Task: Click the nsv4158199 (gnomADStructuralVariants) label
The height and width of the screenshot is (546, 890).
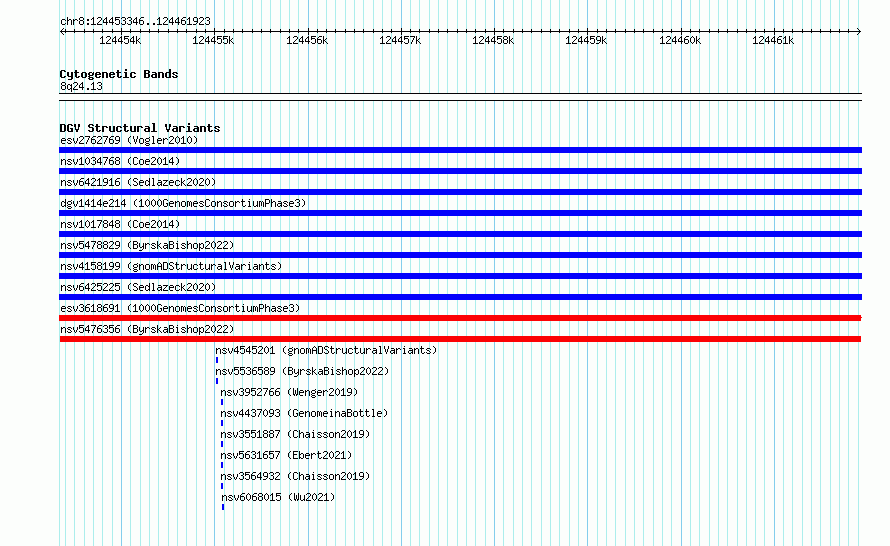Action: (x=171, y=266)
